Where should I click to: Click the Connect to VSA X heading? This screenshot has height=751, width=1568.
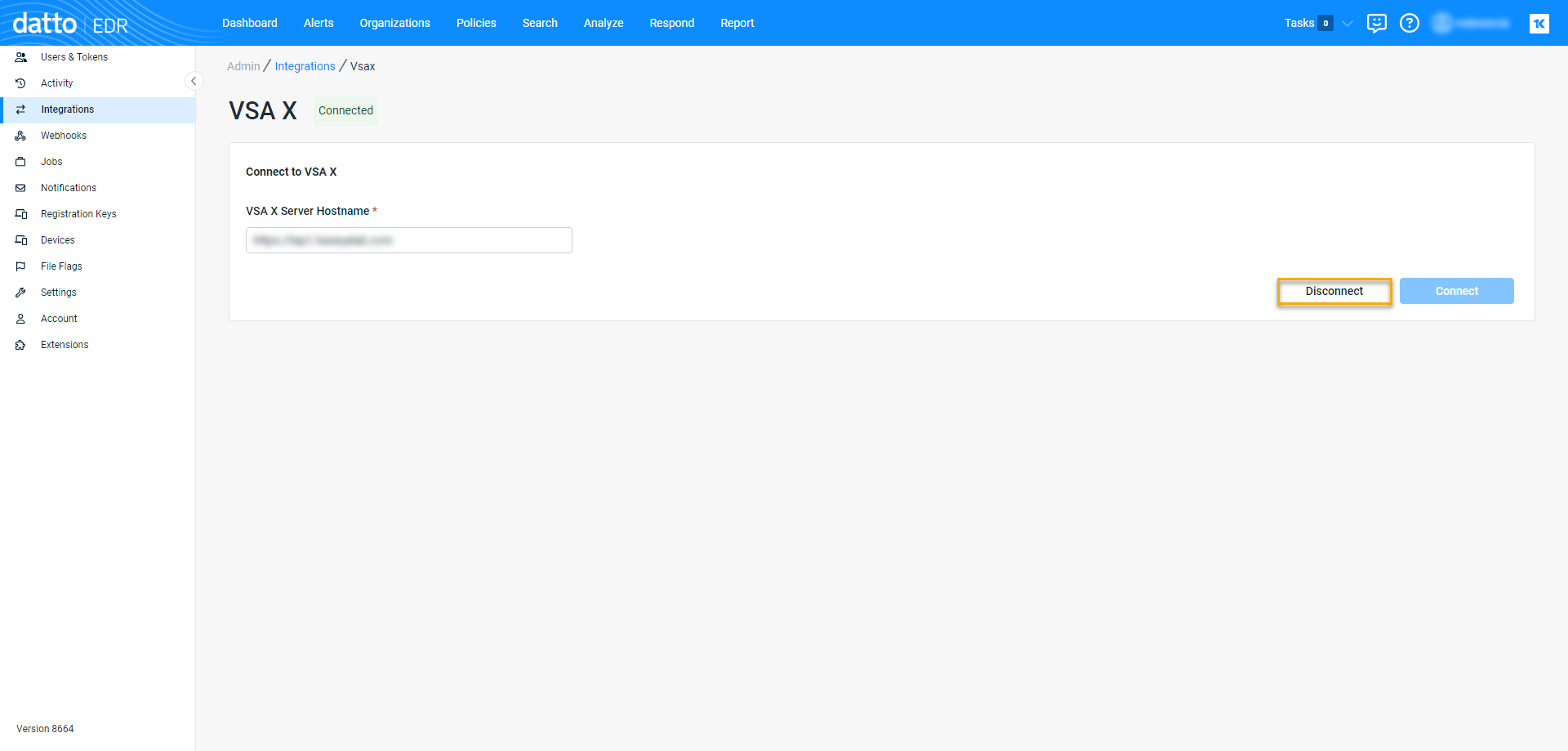pyautogui.click(x=292, y=172)
